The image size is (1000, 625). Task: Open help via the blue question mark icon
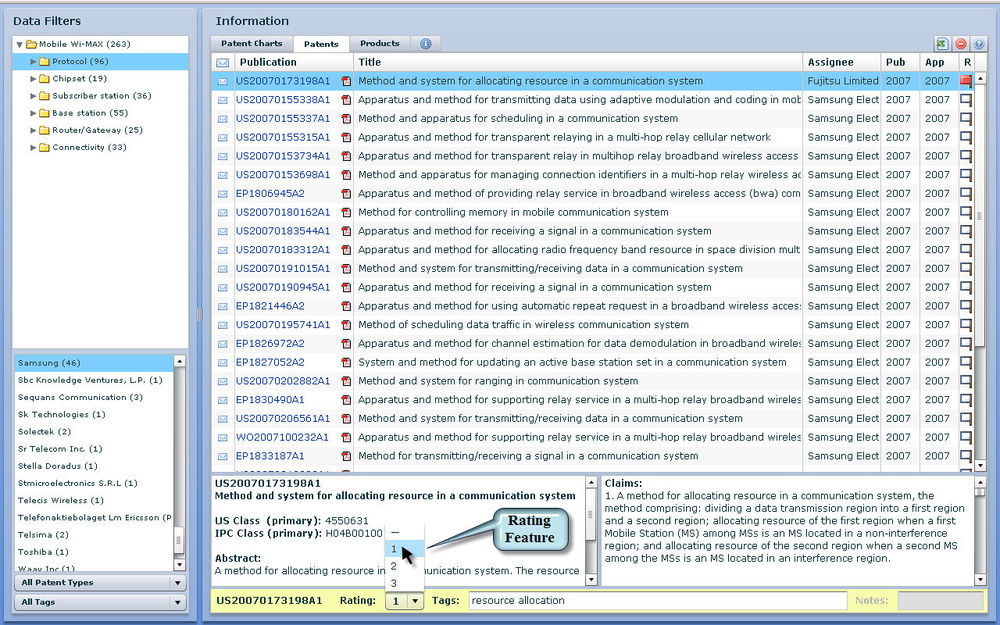pos(978,43)
